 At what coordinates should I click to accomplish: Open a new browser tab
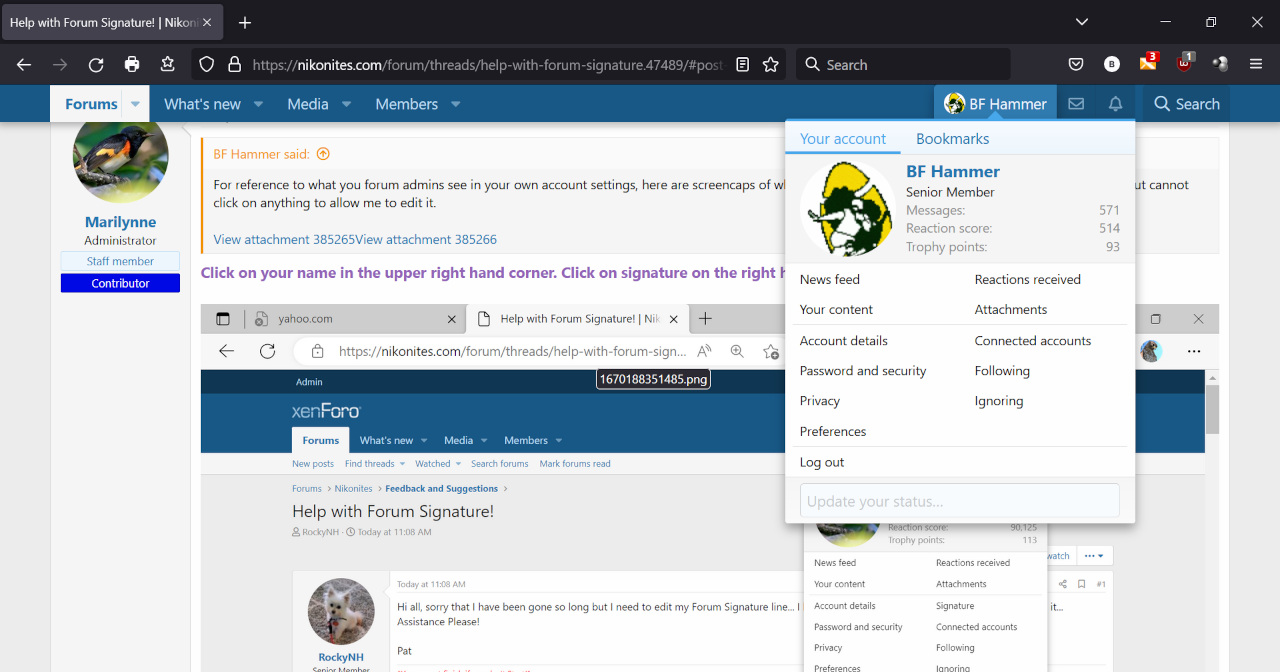tap(245, 22)
